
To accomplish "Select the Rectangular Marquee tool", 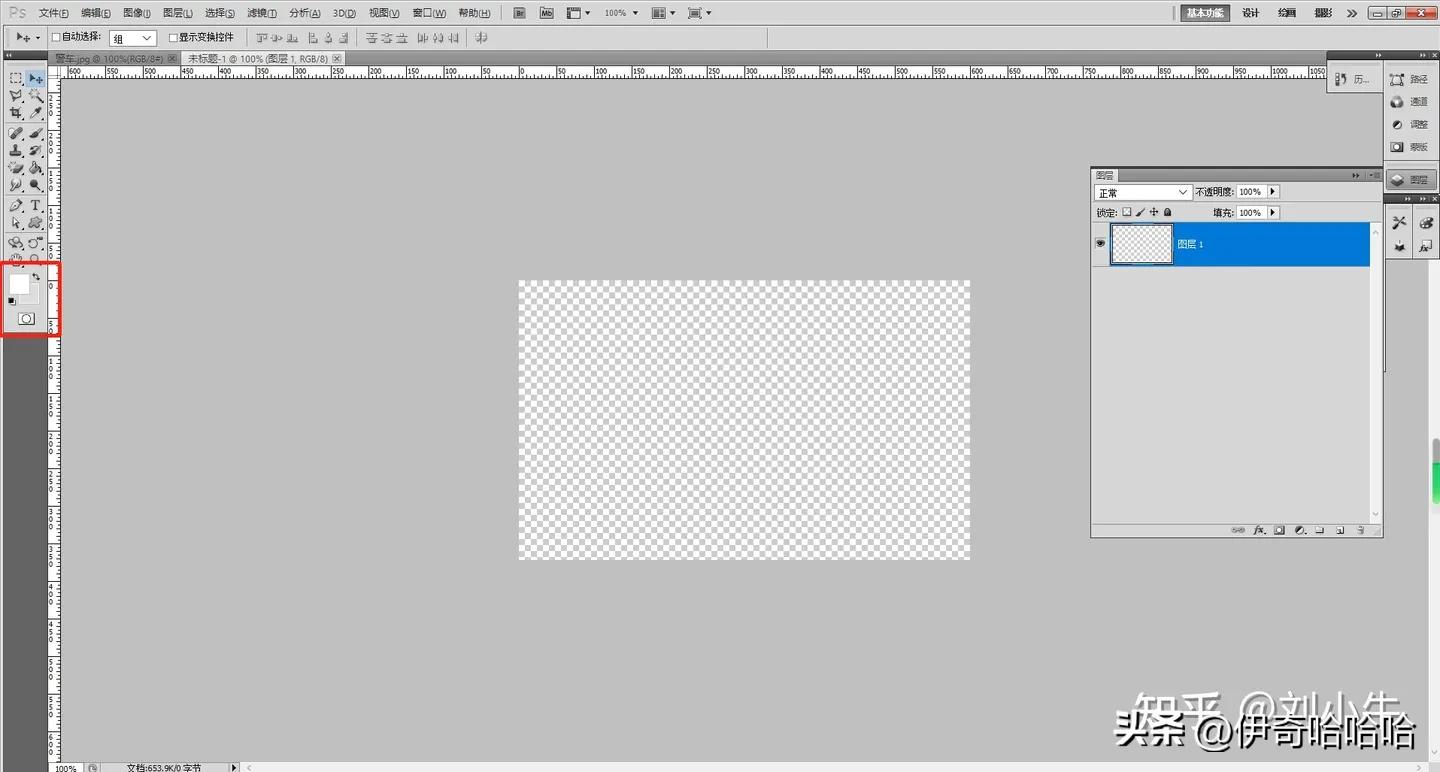I will [15, 77].
